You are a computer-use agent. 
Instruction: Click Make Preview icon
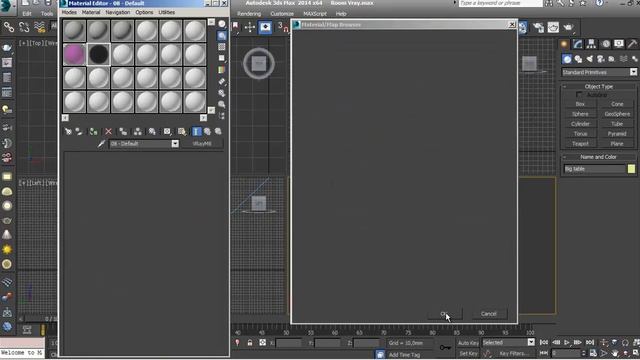(222, 82)
